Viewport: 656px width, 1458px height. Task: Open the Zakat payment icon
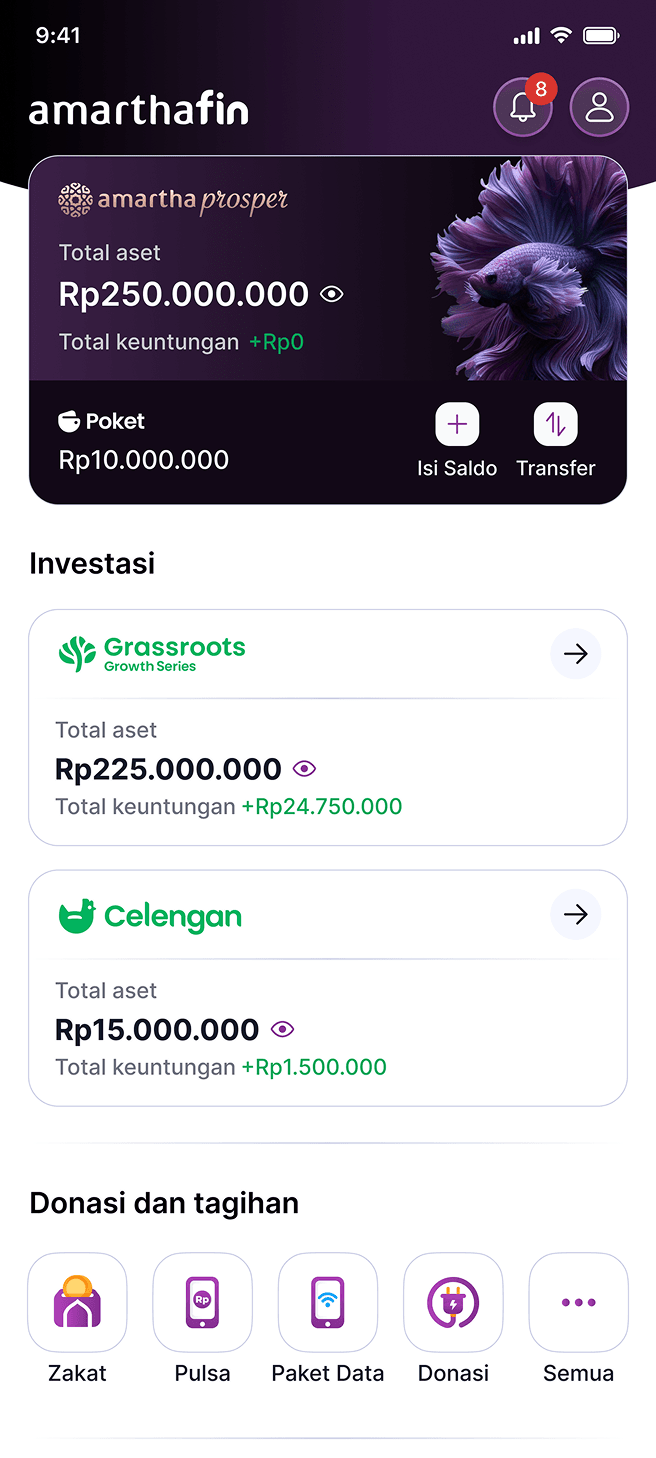[x=77, y=1302]
